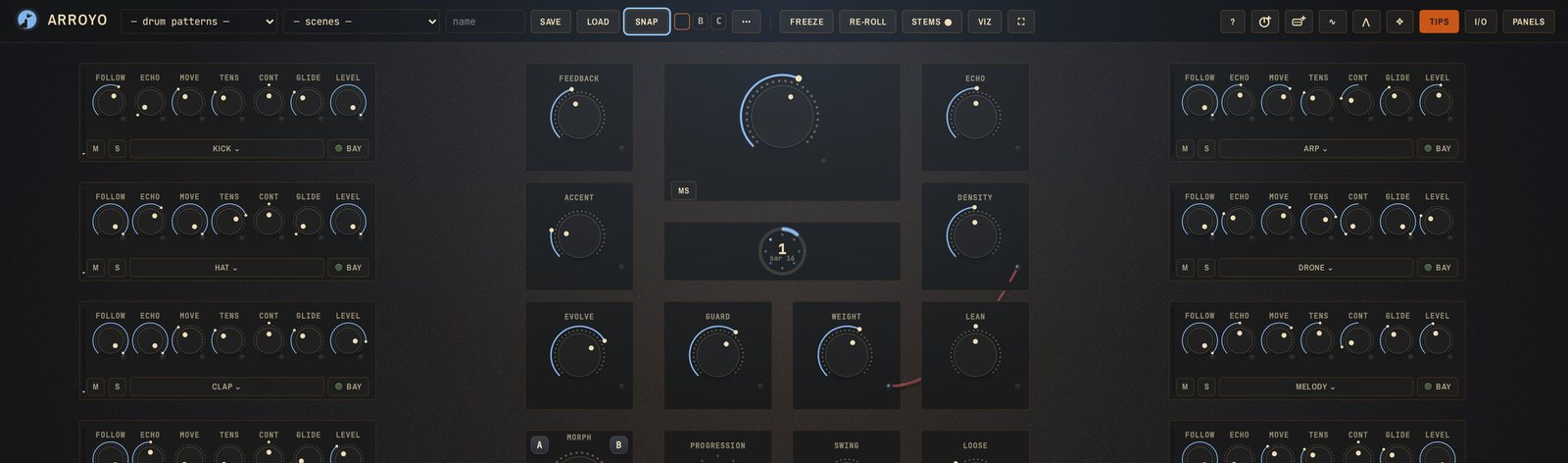1568x463 pixels.
Task: Mute the MELODY channel
Action: (1185, 386)
